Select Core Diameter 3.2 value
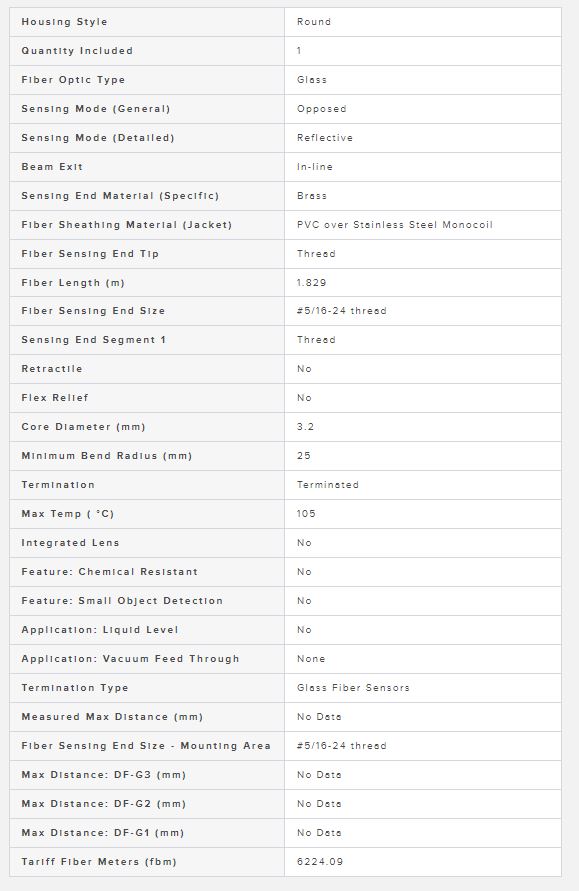This screenshot has width=579, height=891. (x=305, y=427)
